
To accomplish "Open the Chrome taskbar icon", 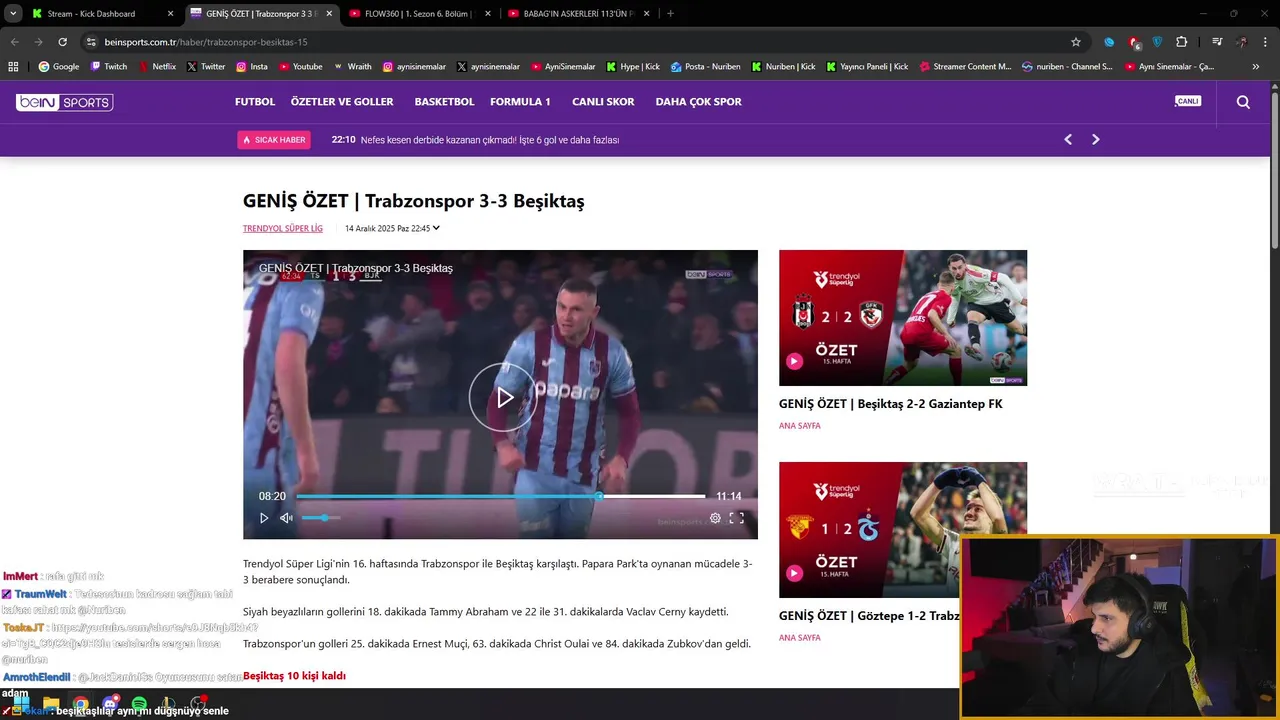I will pyautogui.click(x=80, y=705).
